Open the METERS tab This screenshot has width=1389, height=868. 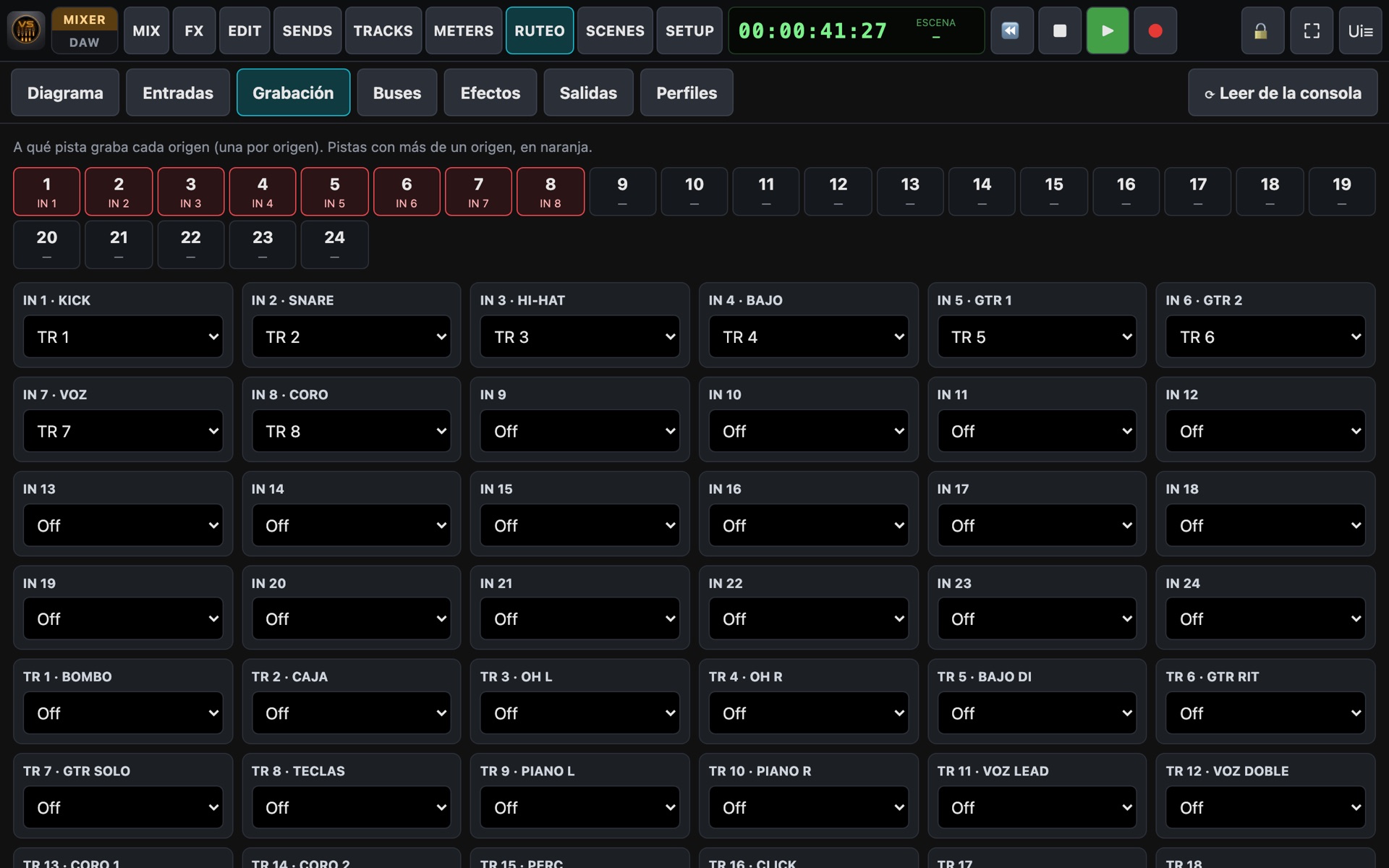(x=464, y=30)
